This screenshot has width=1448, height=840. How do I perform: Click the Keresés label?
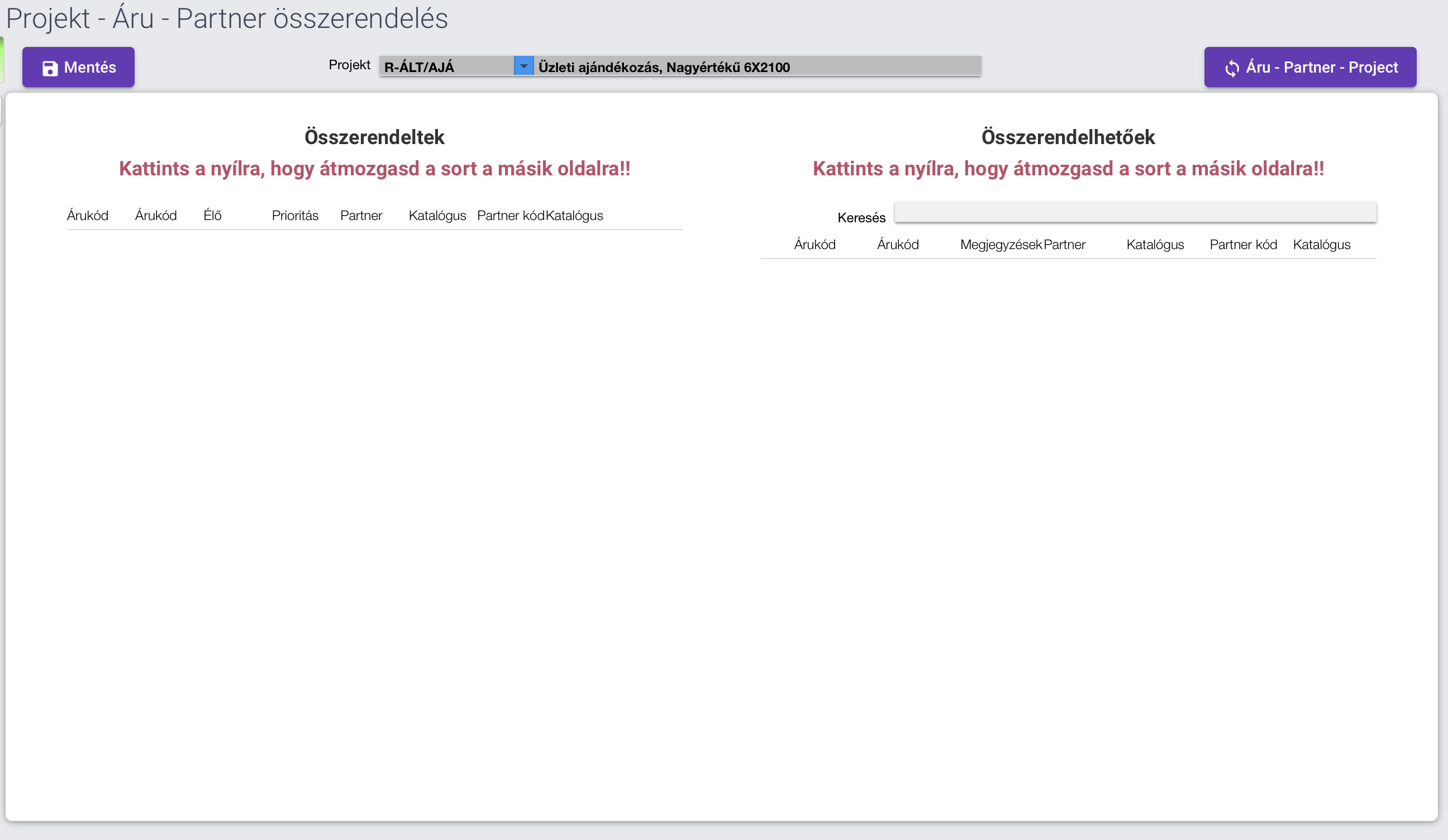pos(861,218)
